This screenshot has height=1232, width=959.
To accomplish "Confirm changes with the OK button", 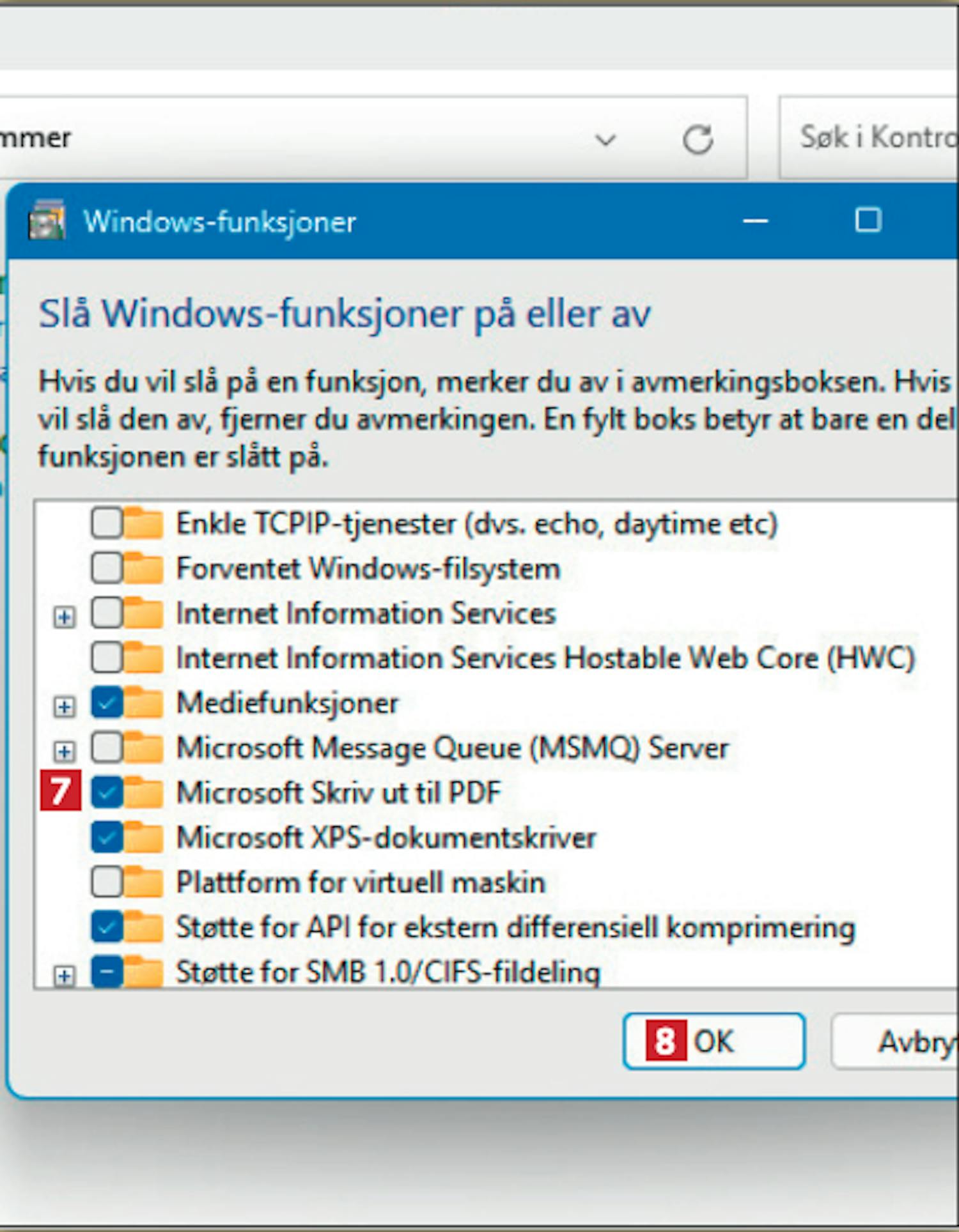I will 714,1041.
